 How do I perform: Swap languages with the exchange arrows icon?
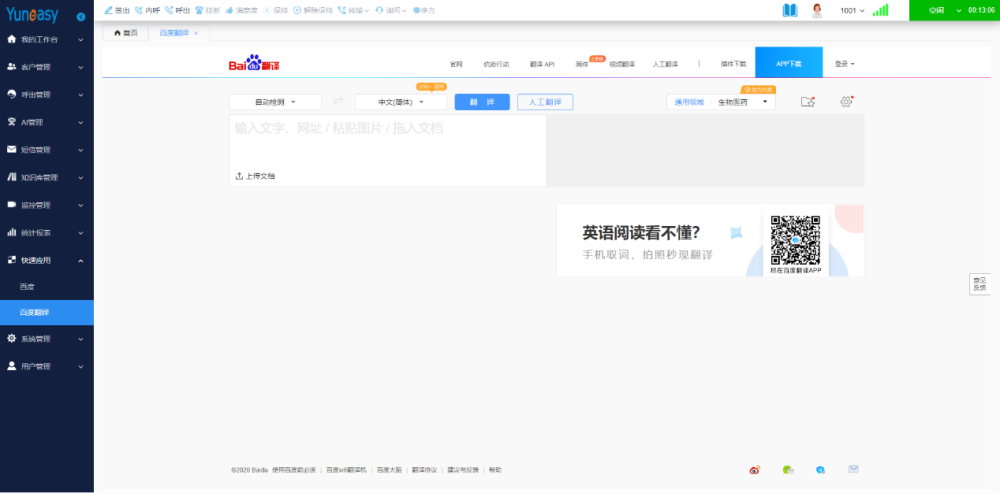[338, 101]
